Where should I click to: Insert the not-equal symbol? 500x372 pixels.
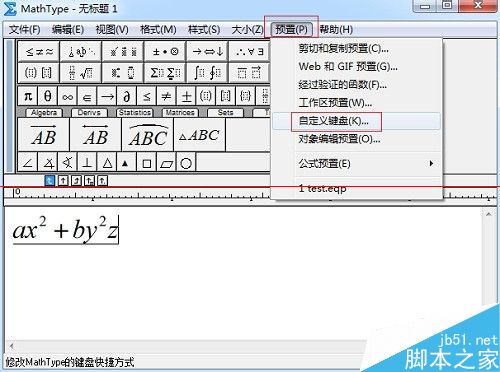[166, 96]
